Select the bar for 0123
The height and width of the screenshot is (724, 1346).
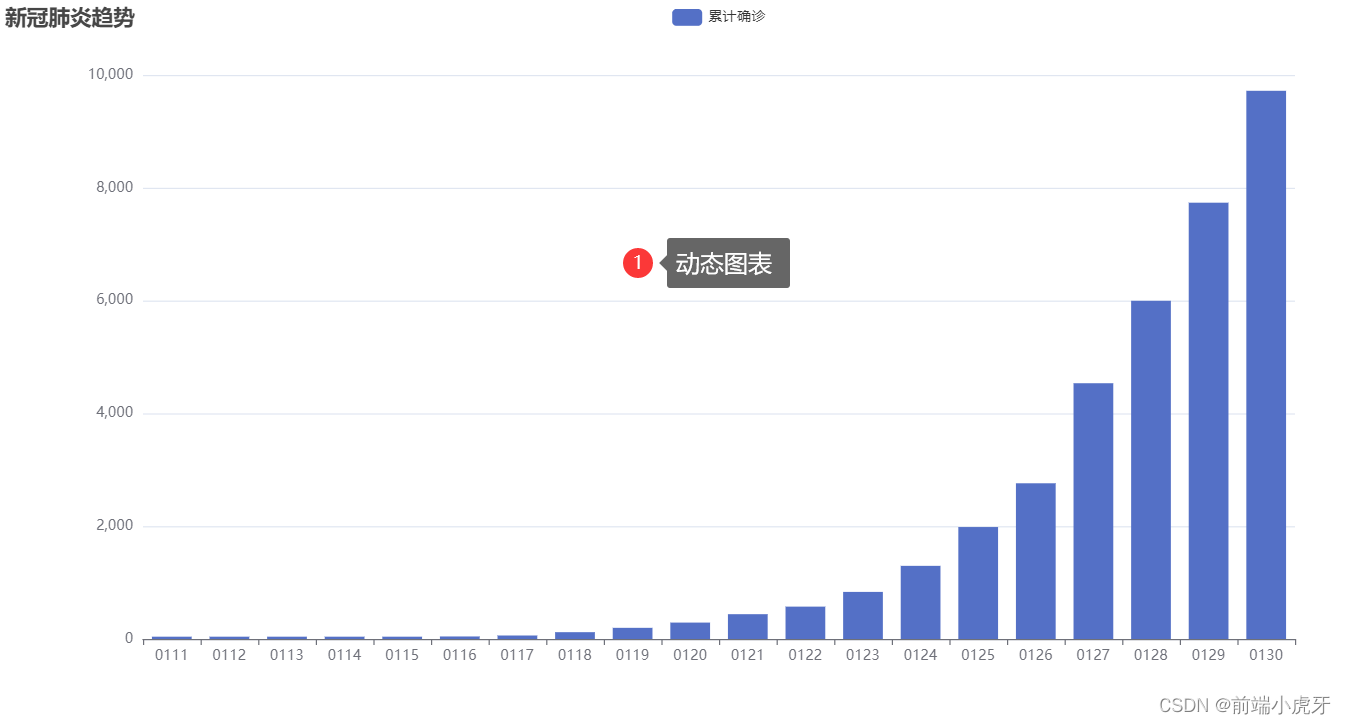point(863,615)
